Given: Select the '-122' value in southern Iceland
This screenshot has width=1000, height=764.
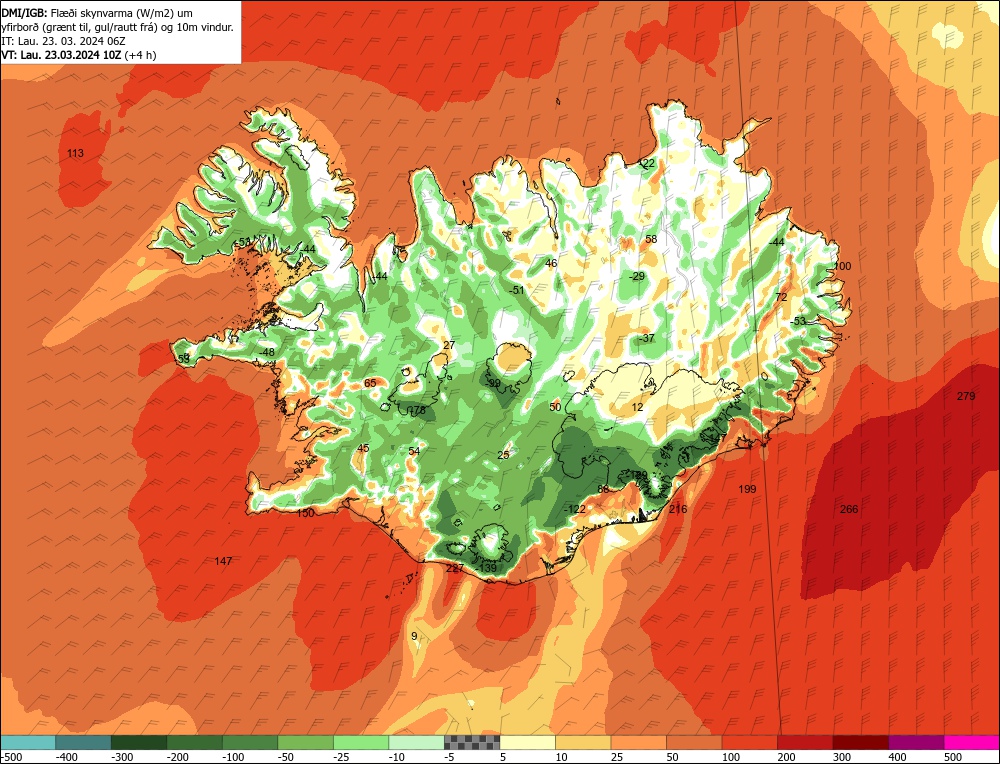Looking at the screenshot, I should [x=575, y=509].
